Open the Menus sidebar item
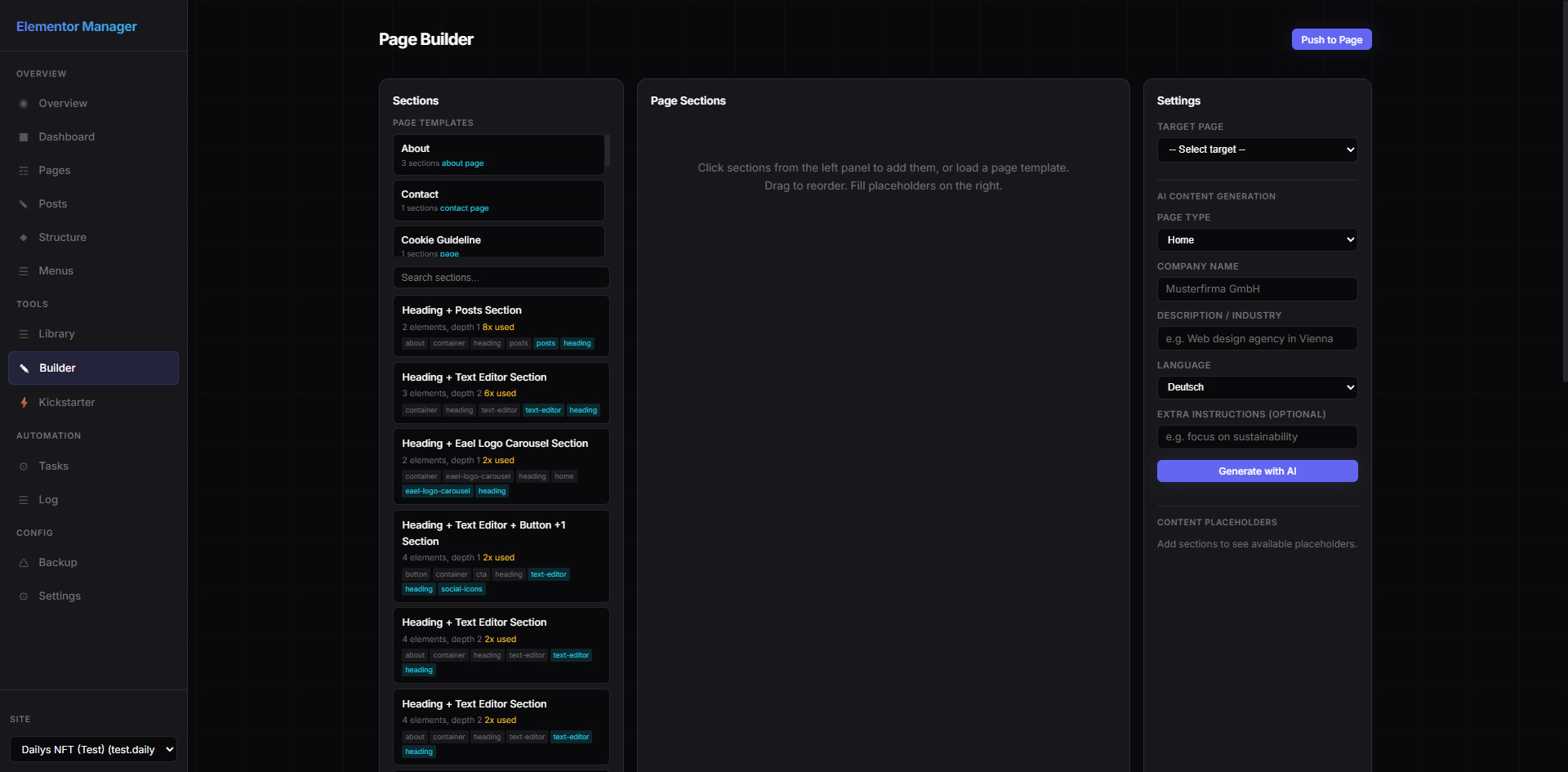Viewport: 1568px width, 772px height. [x=56, y=271]
